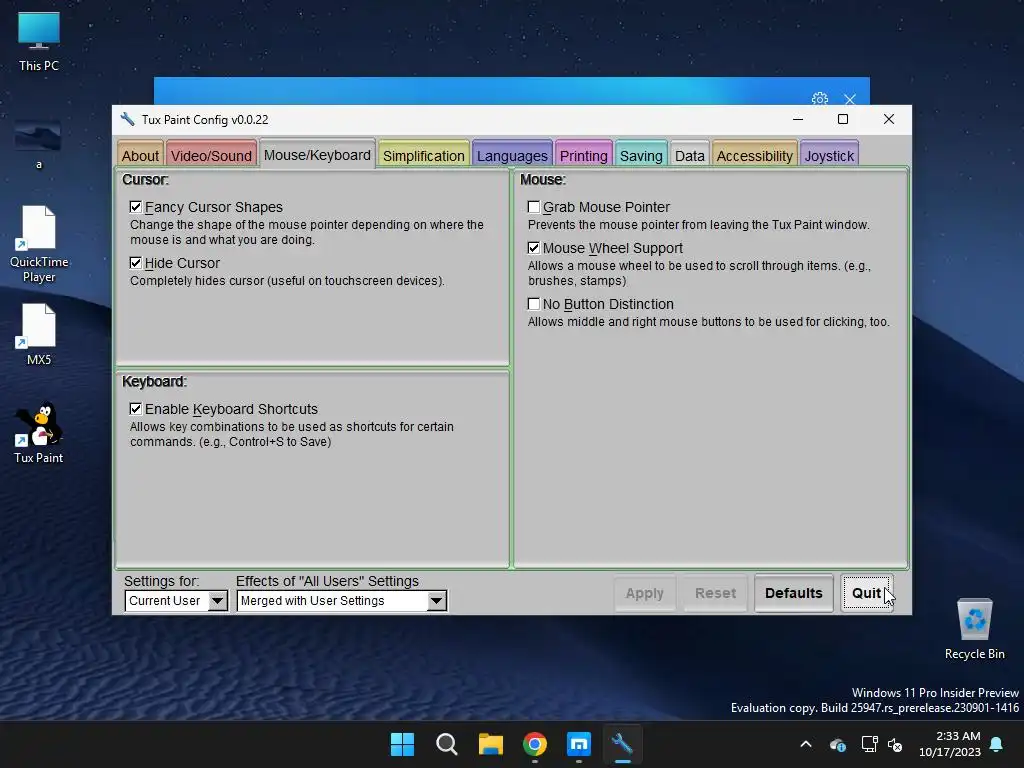Click the gear icon on the blue background window
The image size is (1024, 768).
click(x=820, y=99)
